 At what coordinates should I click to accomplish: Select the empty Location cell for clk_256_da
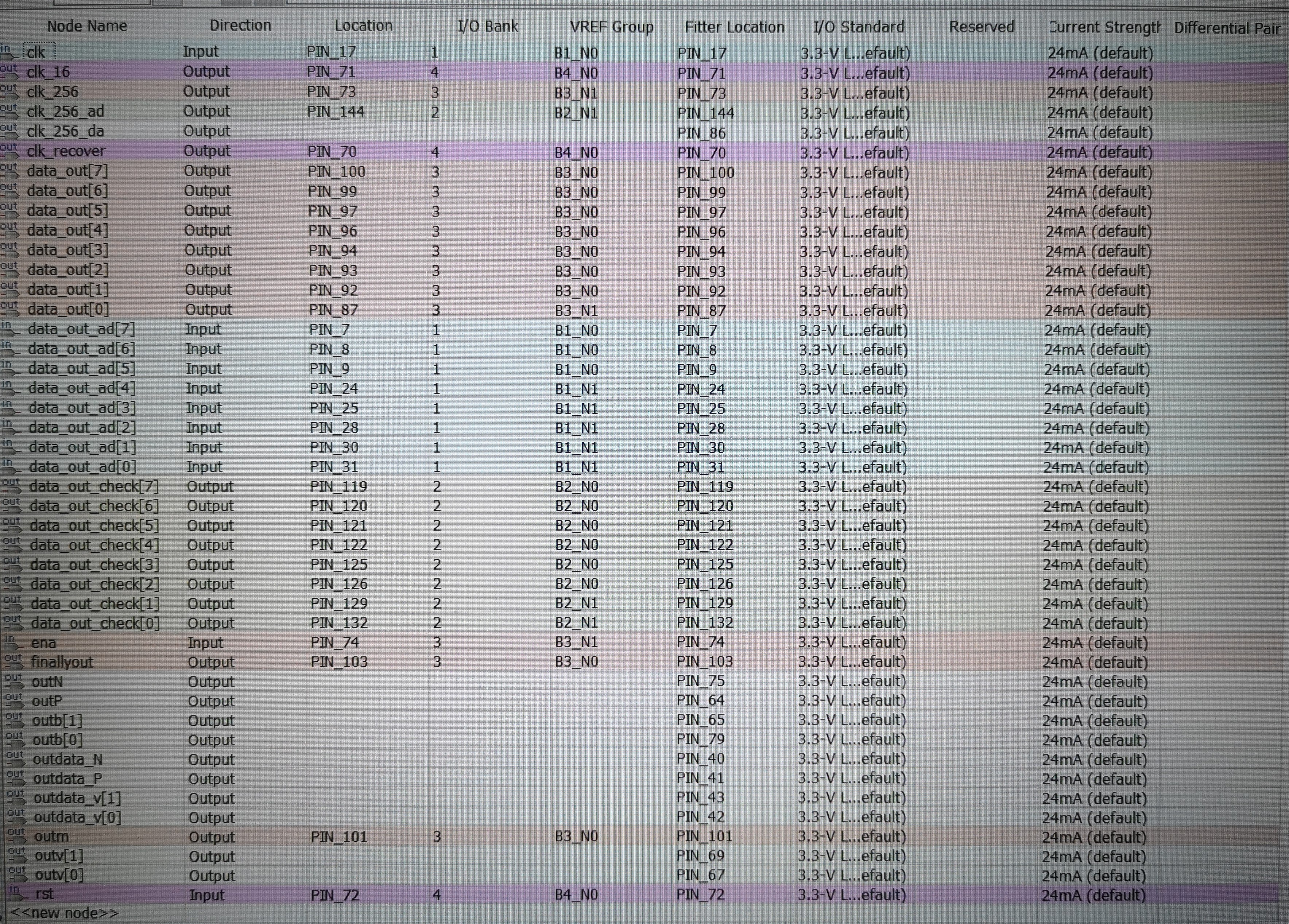(x=364, y=132)
